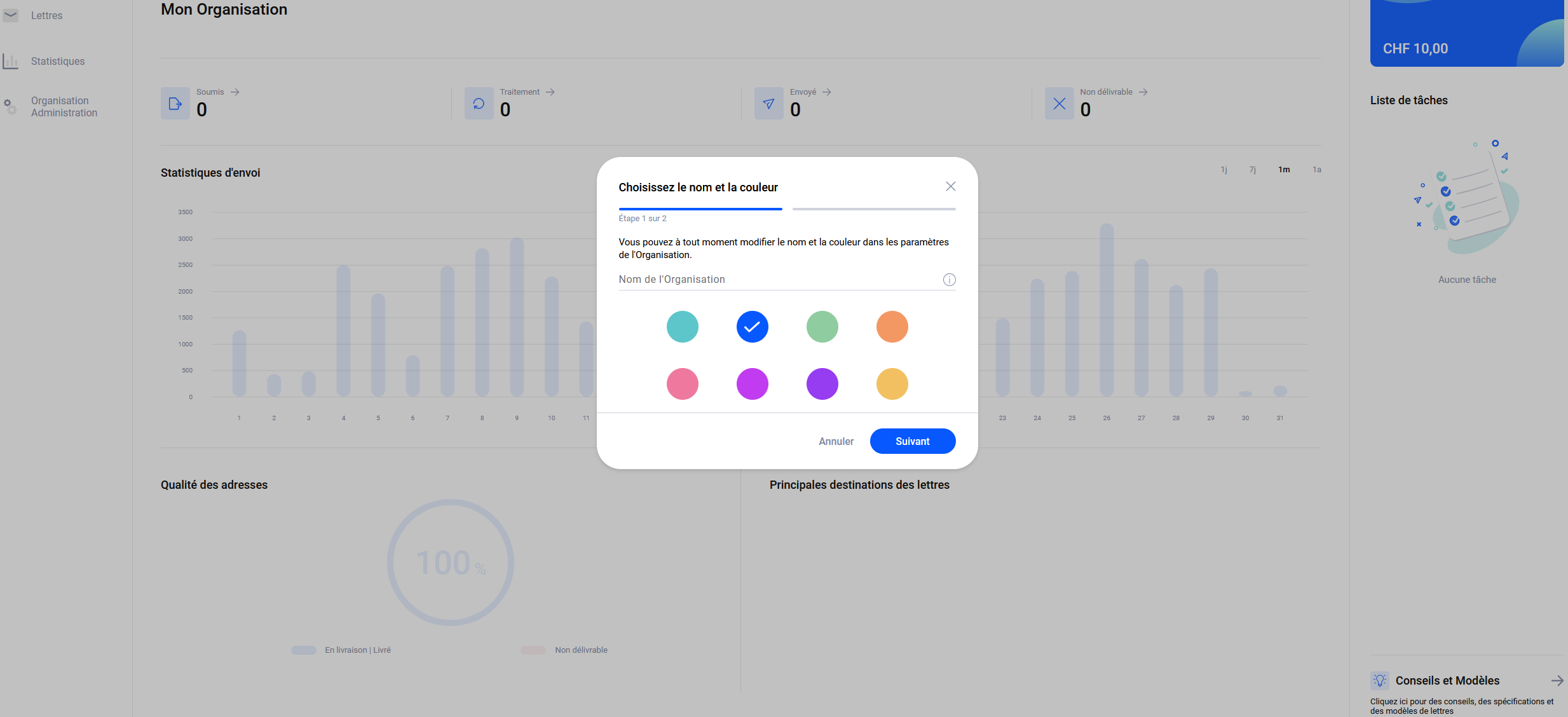Click the Soumis document icon
This screenshot has height=717, width=1568.
point(175,104)
